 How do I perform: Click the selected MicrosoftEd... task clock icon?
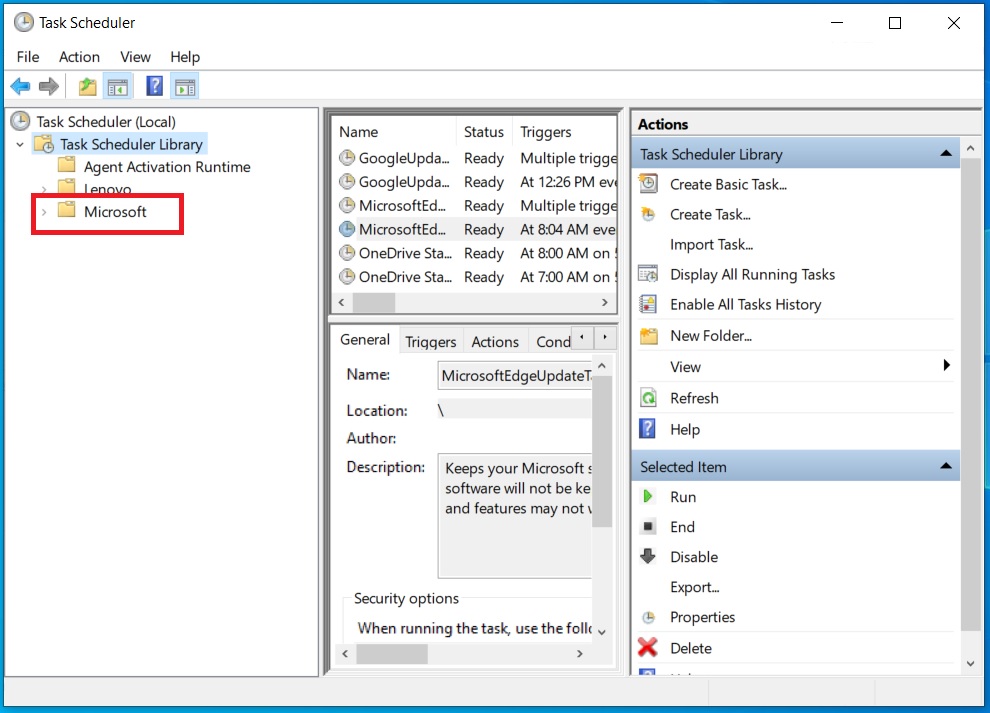(x=347, y=229)
